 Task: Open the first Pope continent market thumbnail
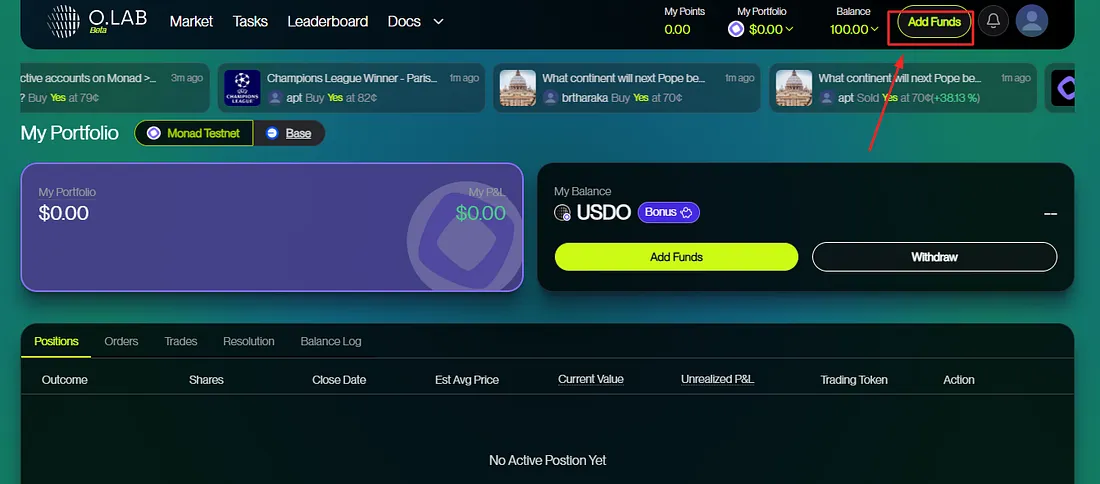(518, 88)
